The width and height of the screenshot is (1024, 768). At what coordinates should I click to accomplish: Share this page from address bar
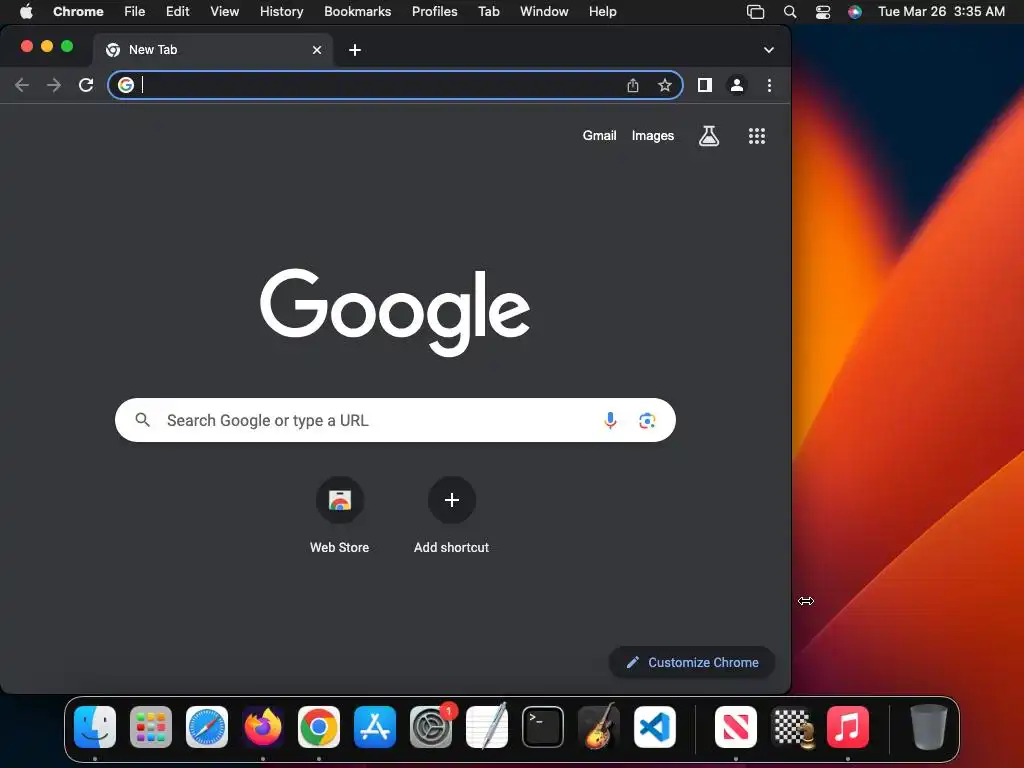coord(633,85)
